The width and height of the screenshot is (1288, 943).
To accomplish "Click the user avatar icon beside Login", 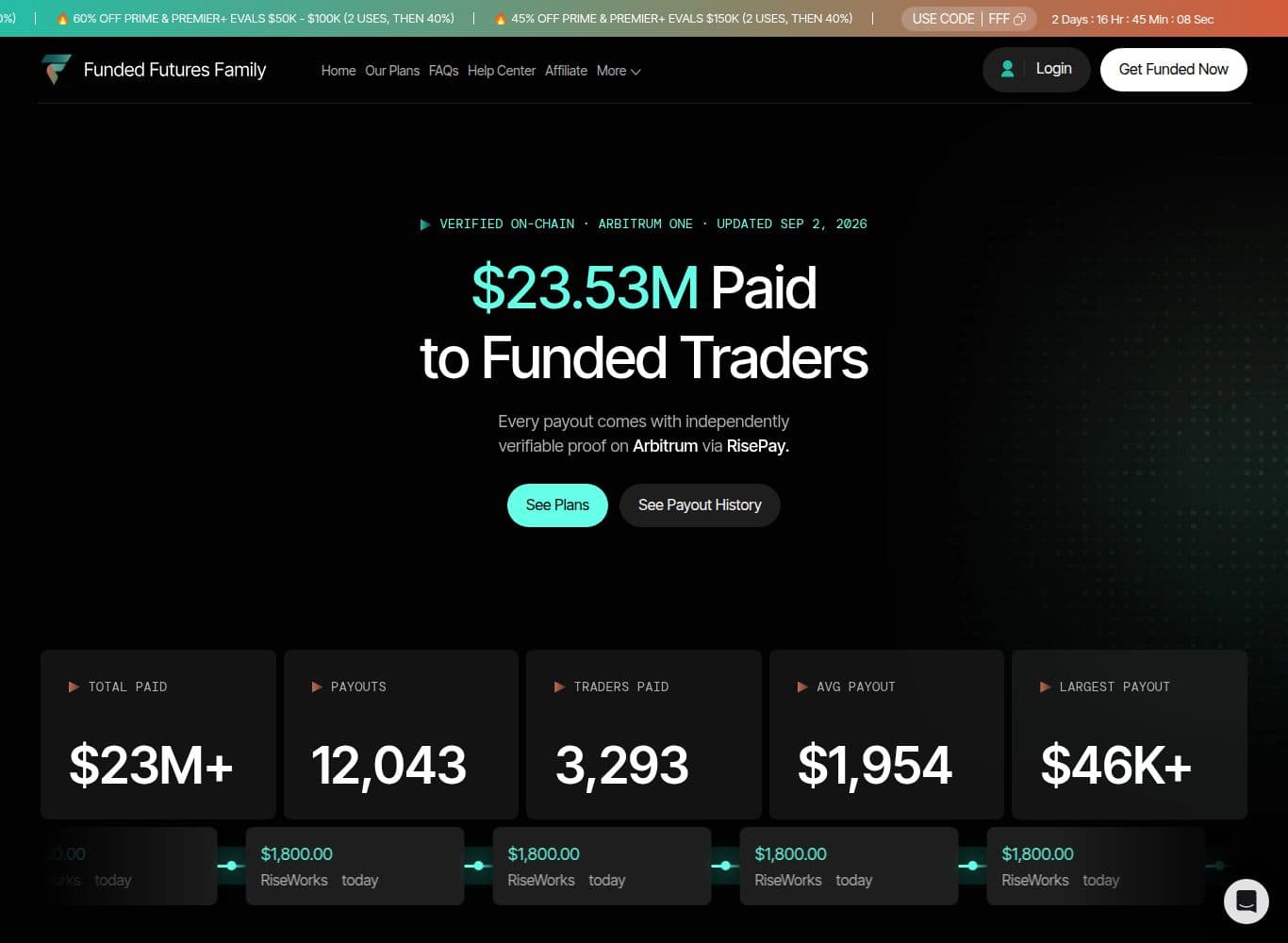I will (x=1007, y=69).
